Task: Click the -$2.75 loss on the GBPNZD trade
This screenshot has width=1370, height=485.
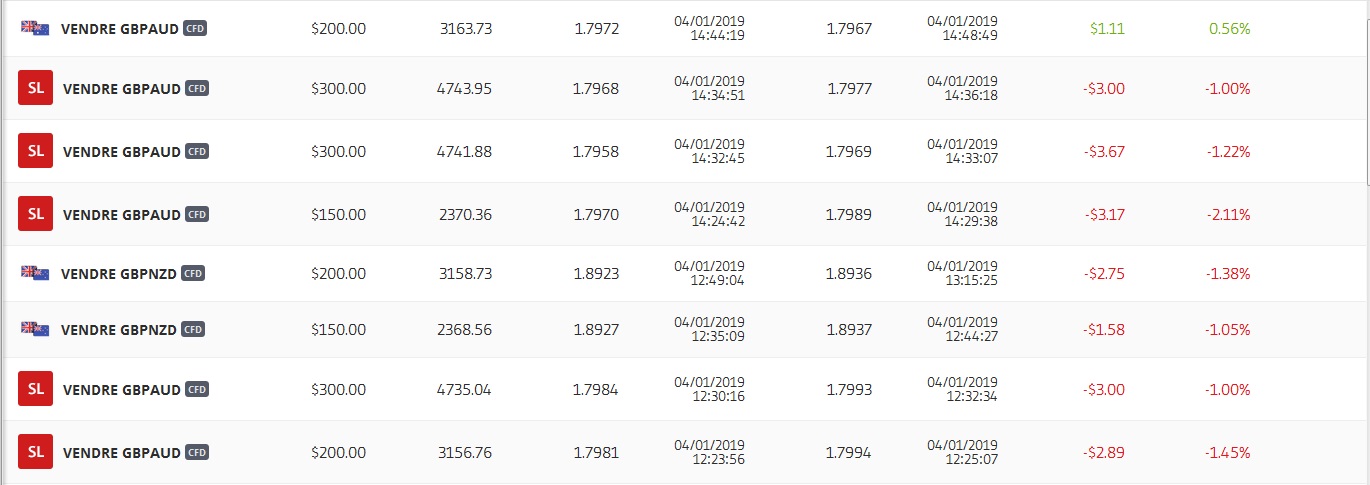Action: pyautogui.click(x=1104, y=273)
